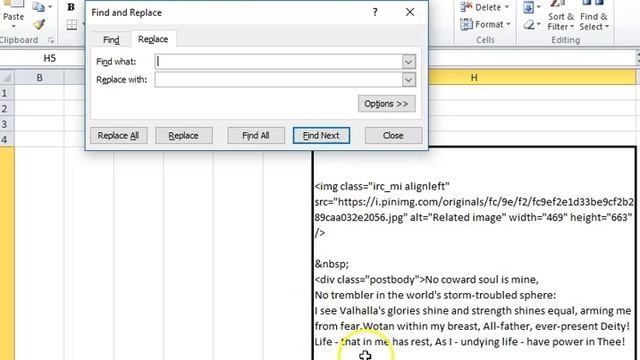
Task: Click the dialog help question mark
Action: tap(375, 12)
